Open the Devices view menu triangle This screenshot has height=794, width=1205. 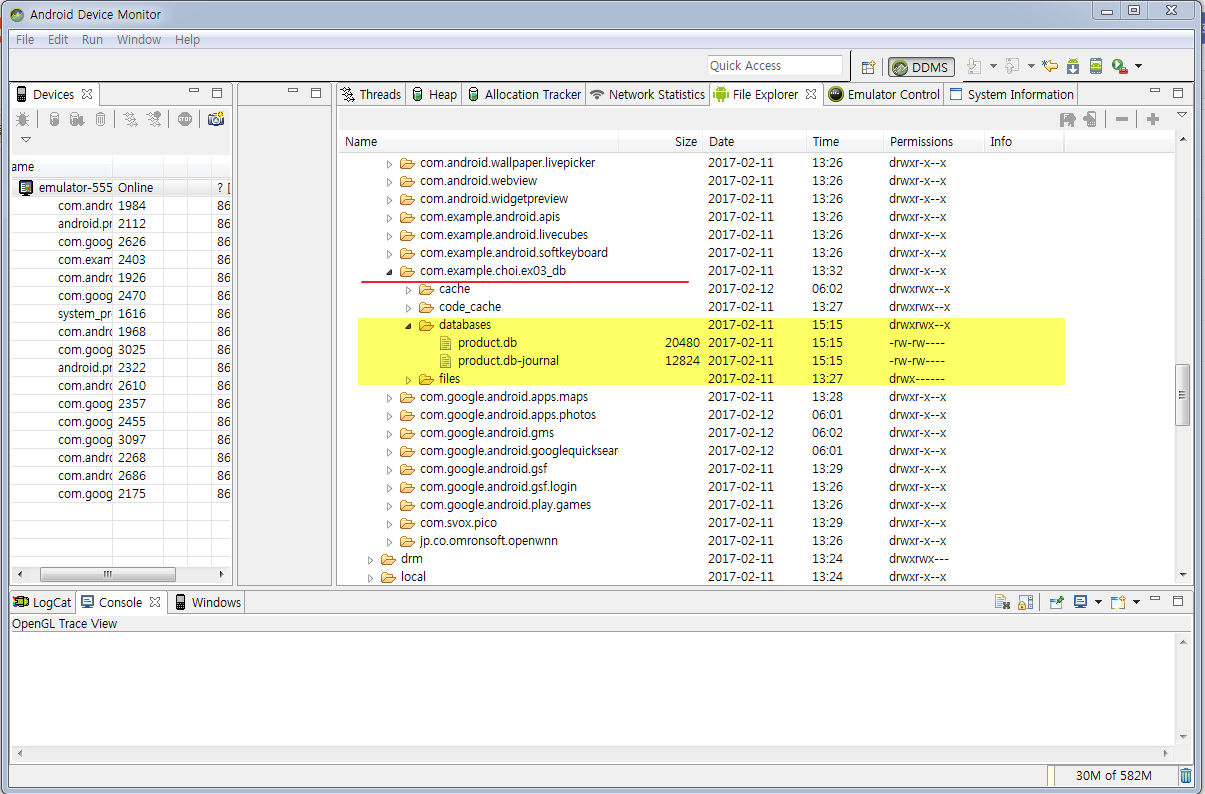(x=26, y=139)
